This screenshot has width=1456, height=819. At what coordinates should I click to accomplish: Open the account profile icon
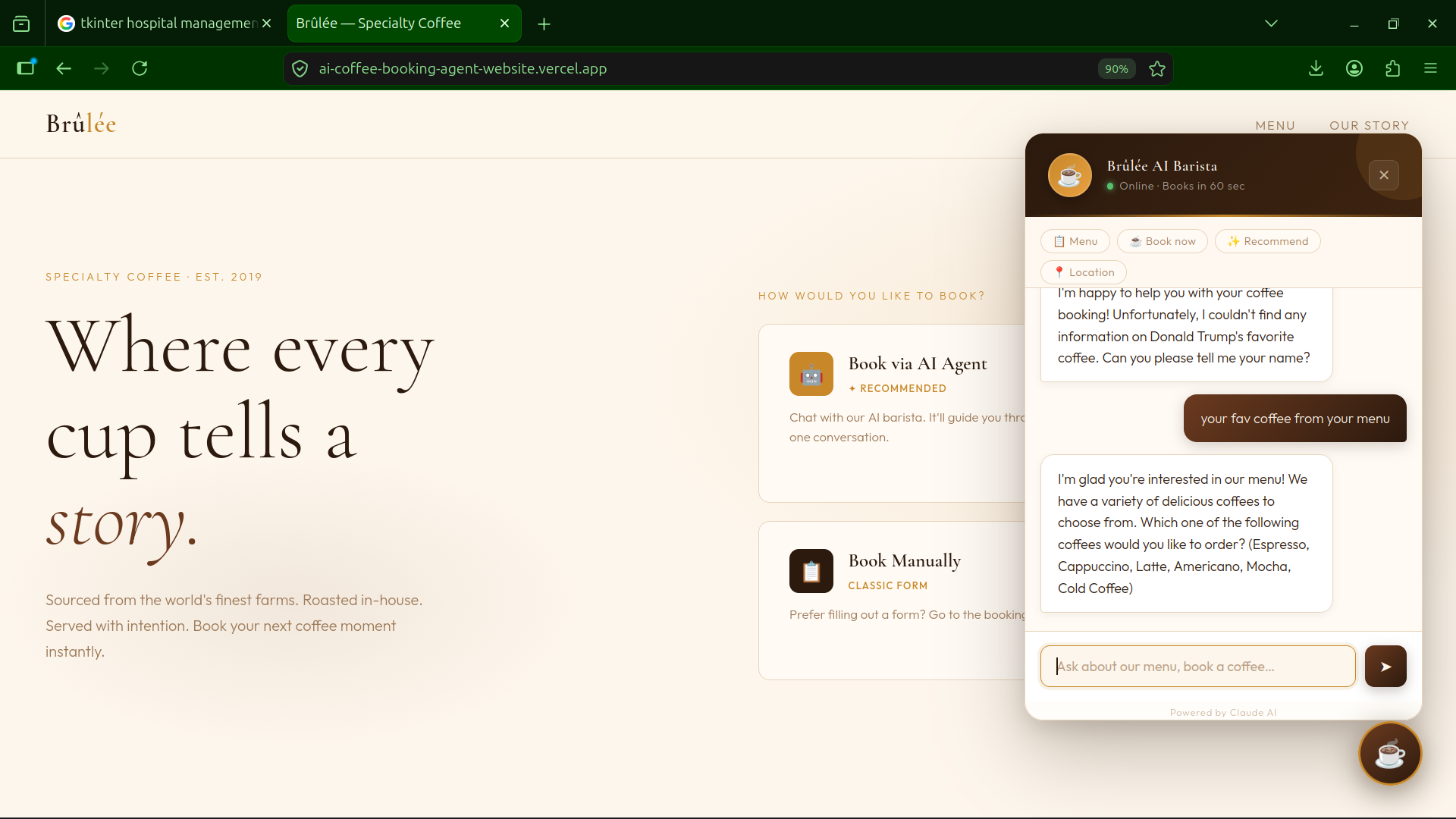1354,69
